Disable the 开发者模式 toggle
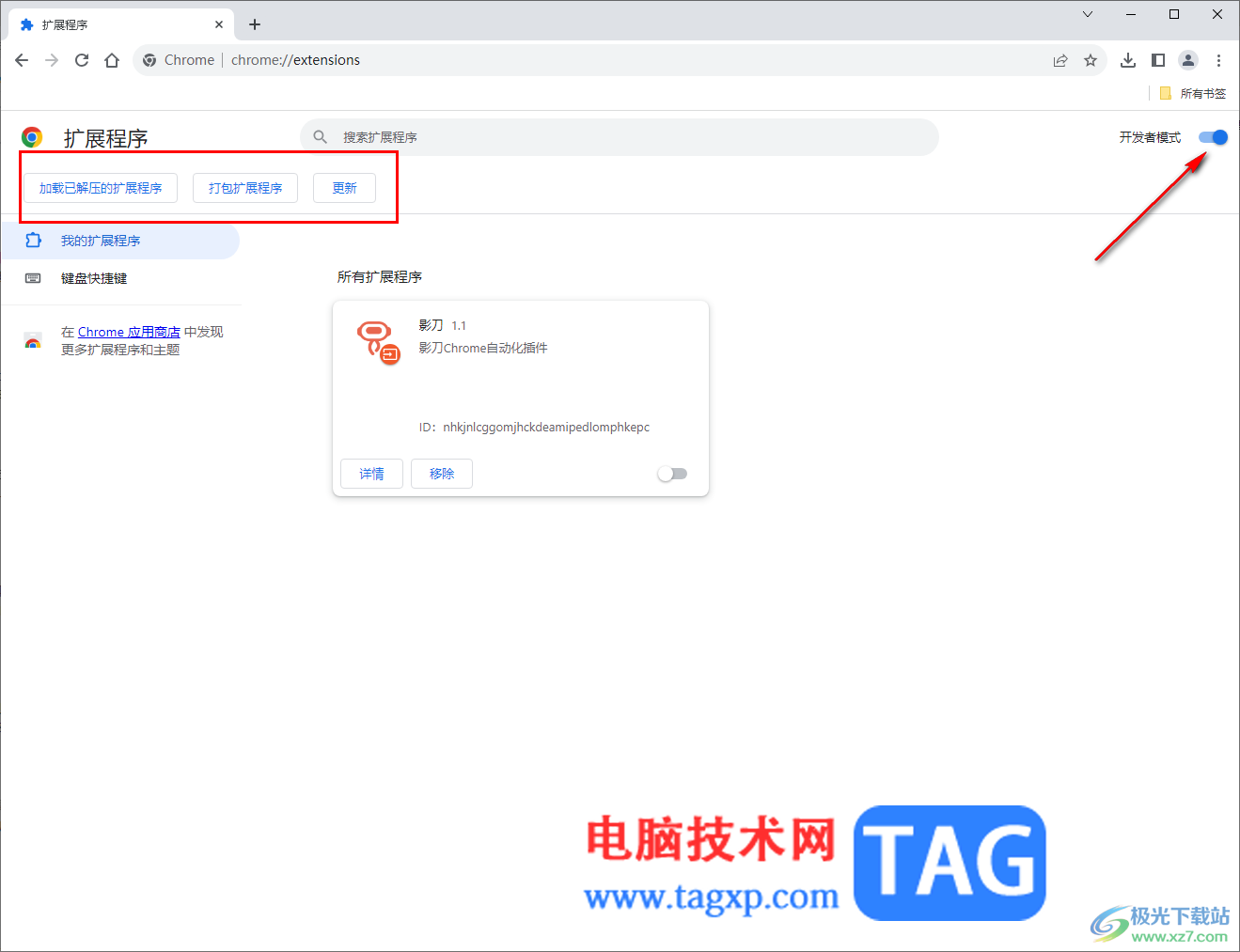 [1213, 136]
